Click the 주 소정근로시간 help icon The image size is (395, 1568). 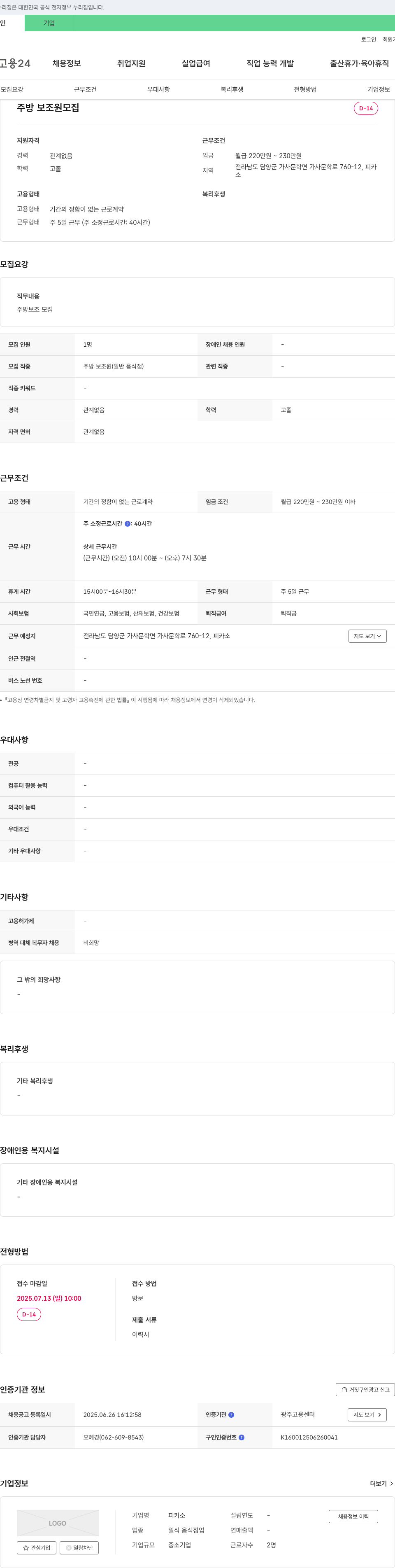[x=127, y=523]
